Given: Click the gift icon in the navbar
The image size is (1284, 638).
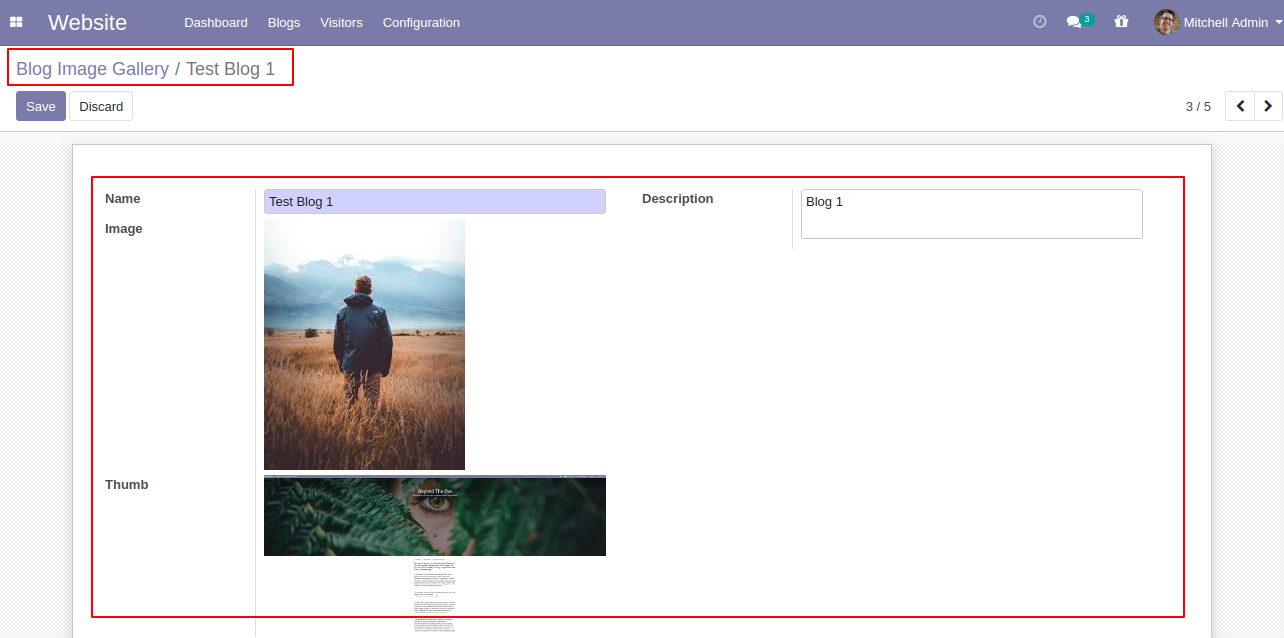Looking at the screenshot, I should point(1121,22).
